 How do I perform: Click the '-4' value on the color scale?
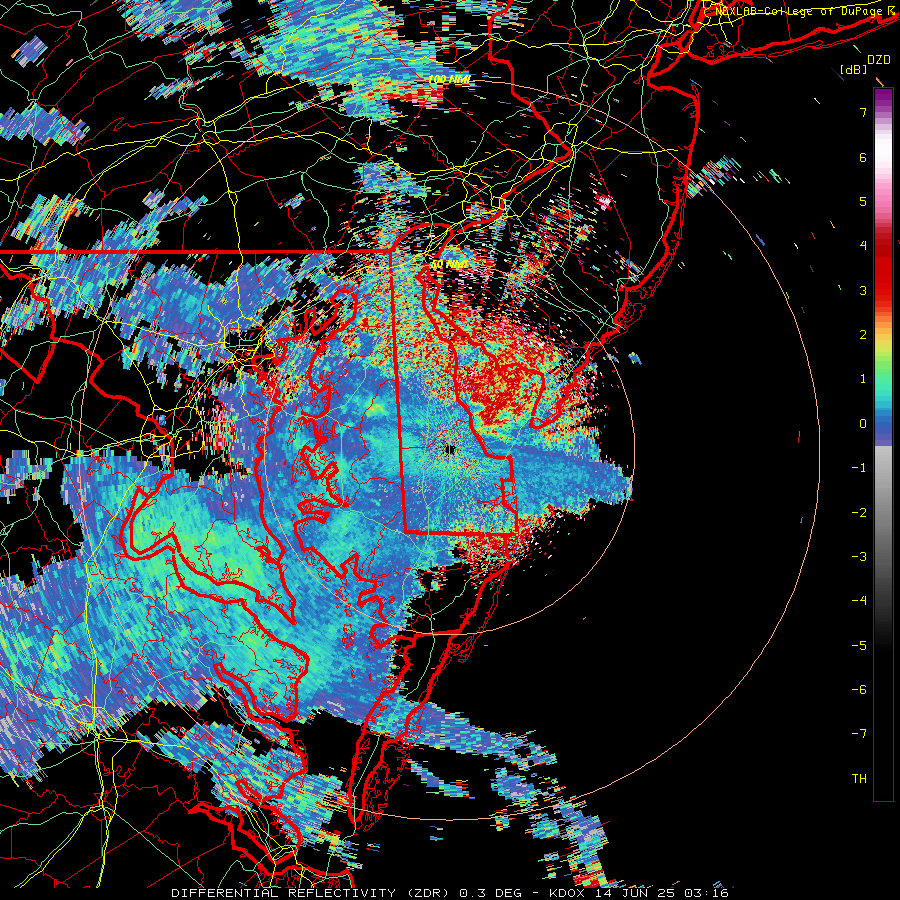859,601
